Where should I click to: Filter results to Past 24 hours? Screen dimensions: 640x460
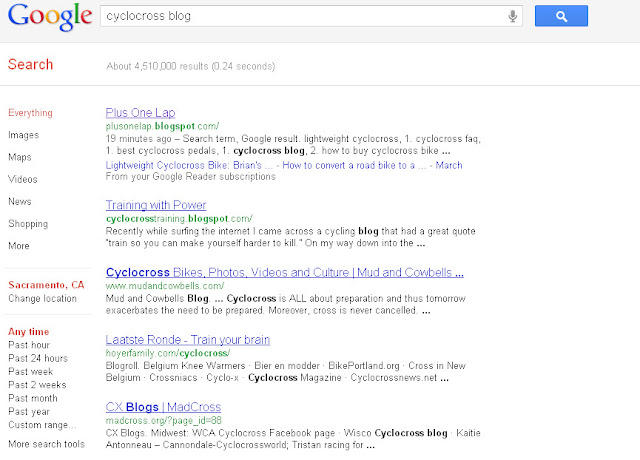coord(38,358)
